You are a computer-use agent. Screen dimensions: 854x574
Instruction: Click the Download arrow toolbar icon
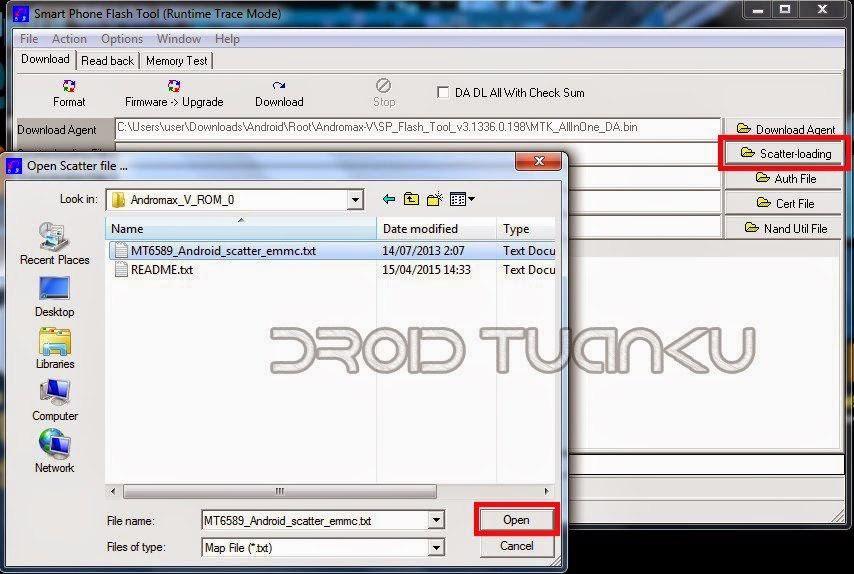[x=279, y=86]
